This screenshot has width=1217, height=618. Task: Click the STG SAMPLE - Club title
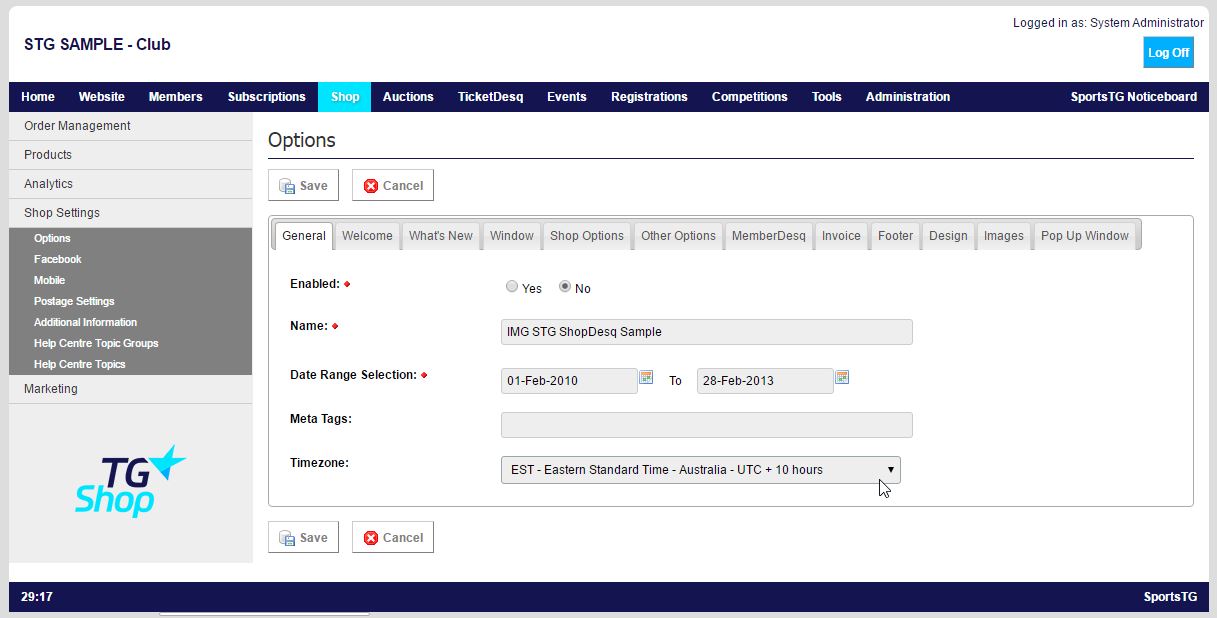pos(97,44)
